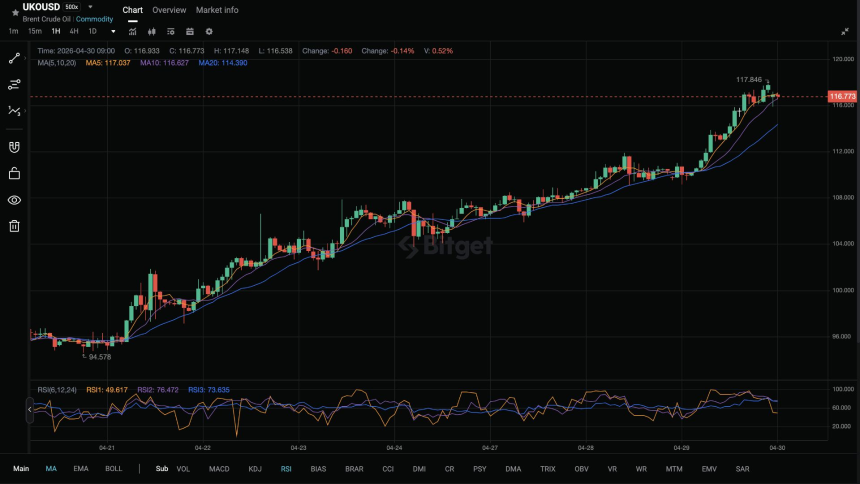860x484 pixels.
Task: Select the 1D timeframe
Action: [x=92, y=31]
